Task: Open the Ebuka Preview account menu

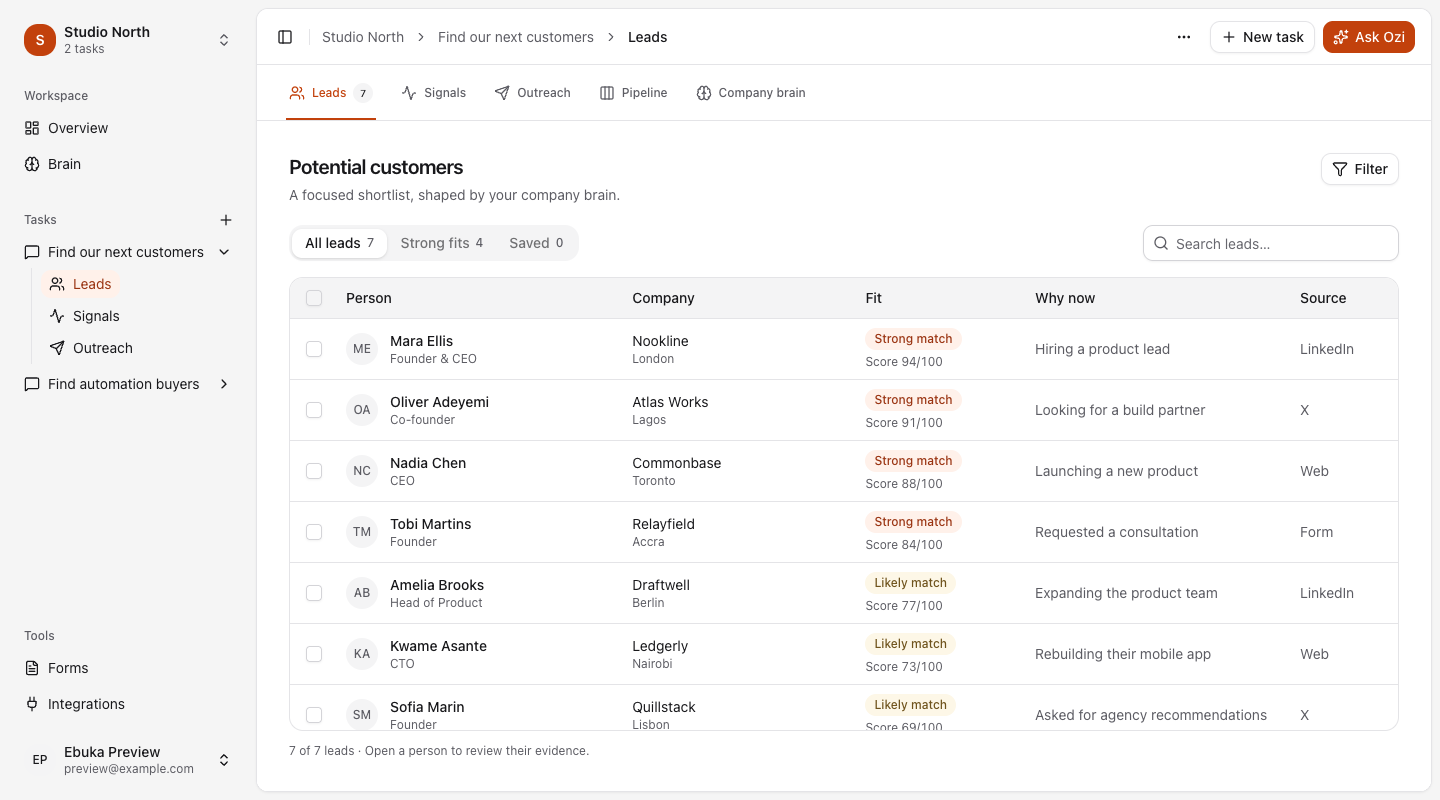Action: click(128, 760)
